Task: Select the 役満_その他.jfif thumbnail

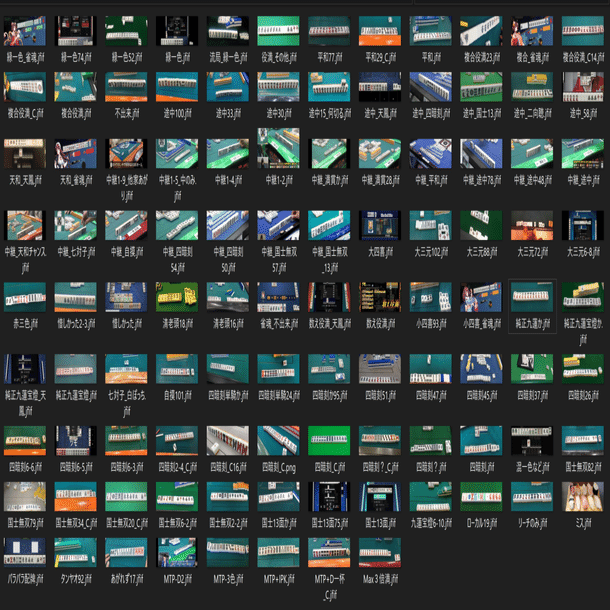Action: coord(278,31)
